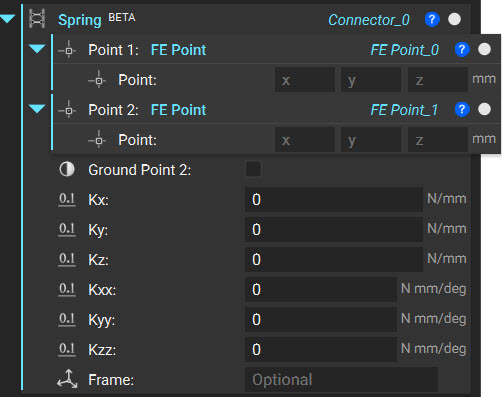Click the Kx numeric value icon
502x397 pixels.
(67, 199)
